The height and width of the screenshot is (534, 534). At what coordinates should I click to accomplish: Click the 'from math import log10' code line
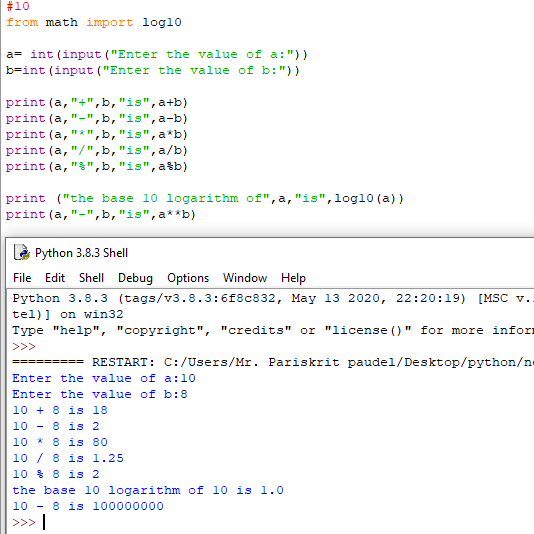94,22
